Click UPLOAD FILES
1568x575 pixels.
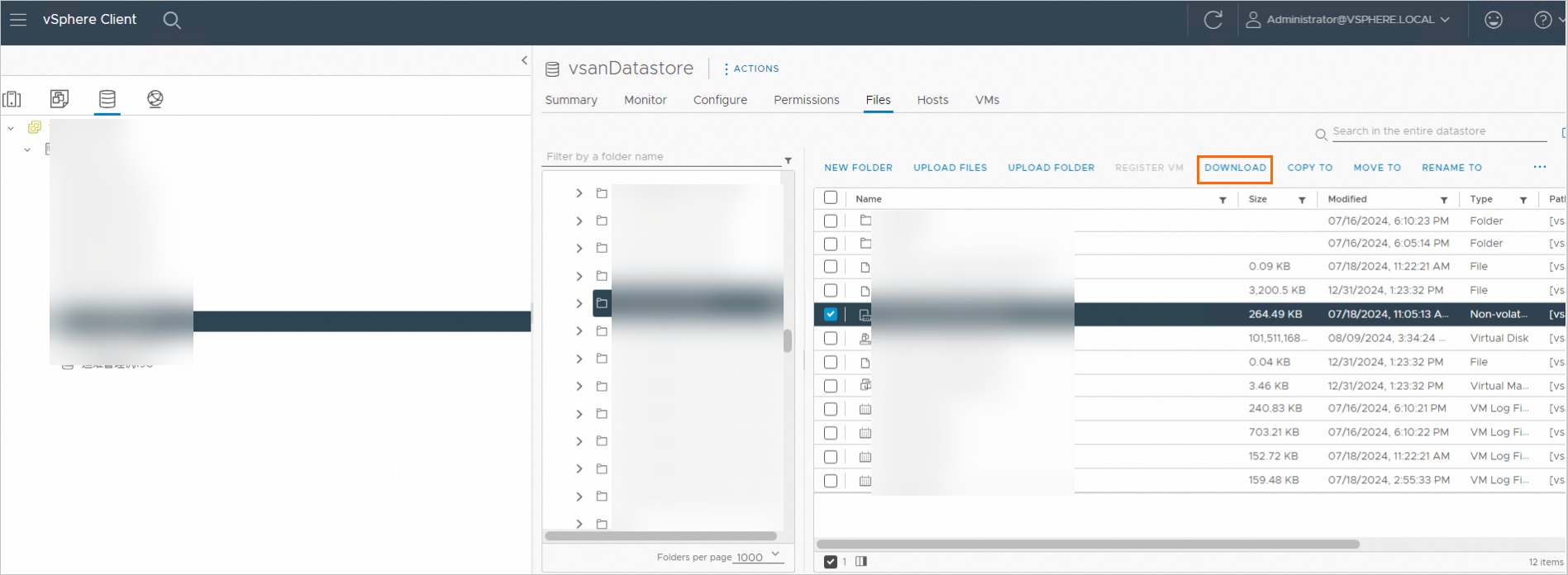950,168
